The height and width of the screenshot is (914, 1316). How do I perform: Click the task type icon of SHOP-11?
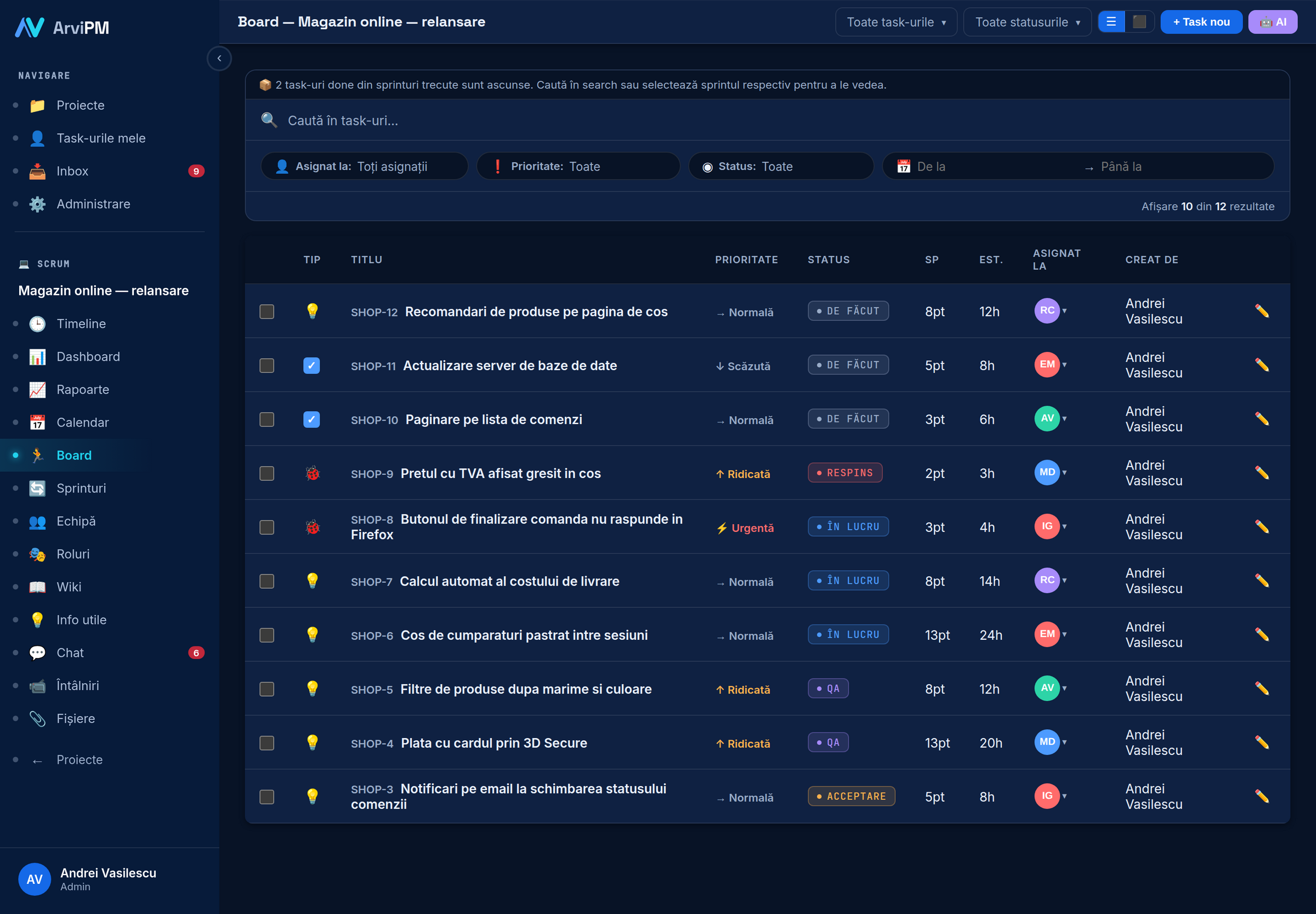coord(311,365)
